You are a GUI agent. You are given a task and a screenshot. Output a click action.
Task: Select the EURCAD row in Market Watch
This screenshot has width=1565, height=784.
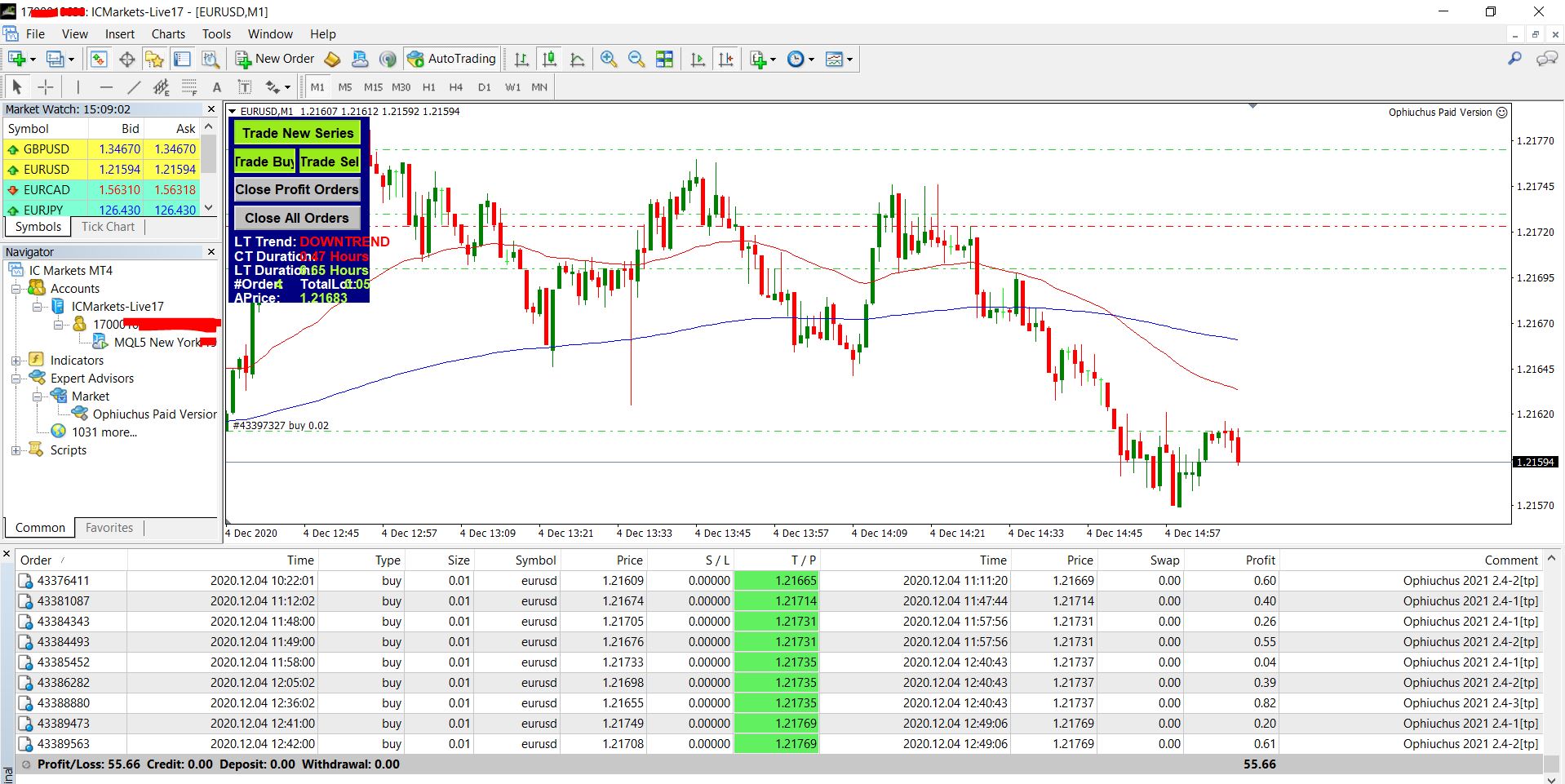click(47, 189)
